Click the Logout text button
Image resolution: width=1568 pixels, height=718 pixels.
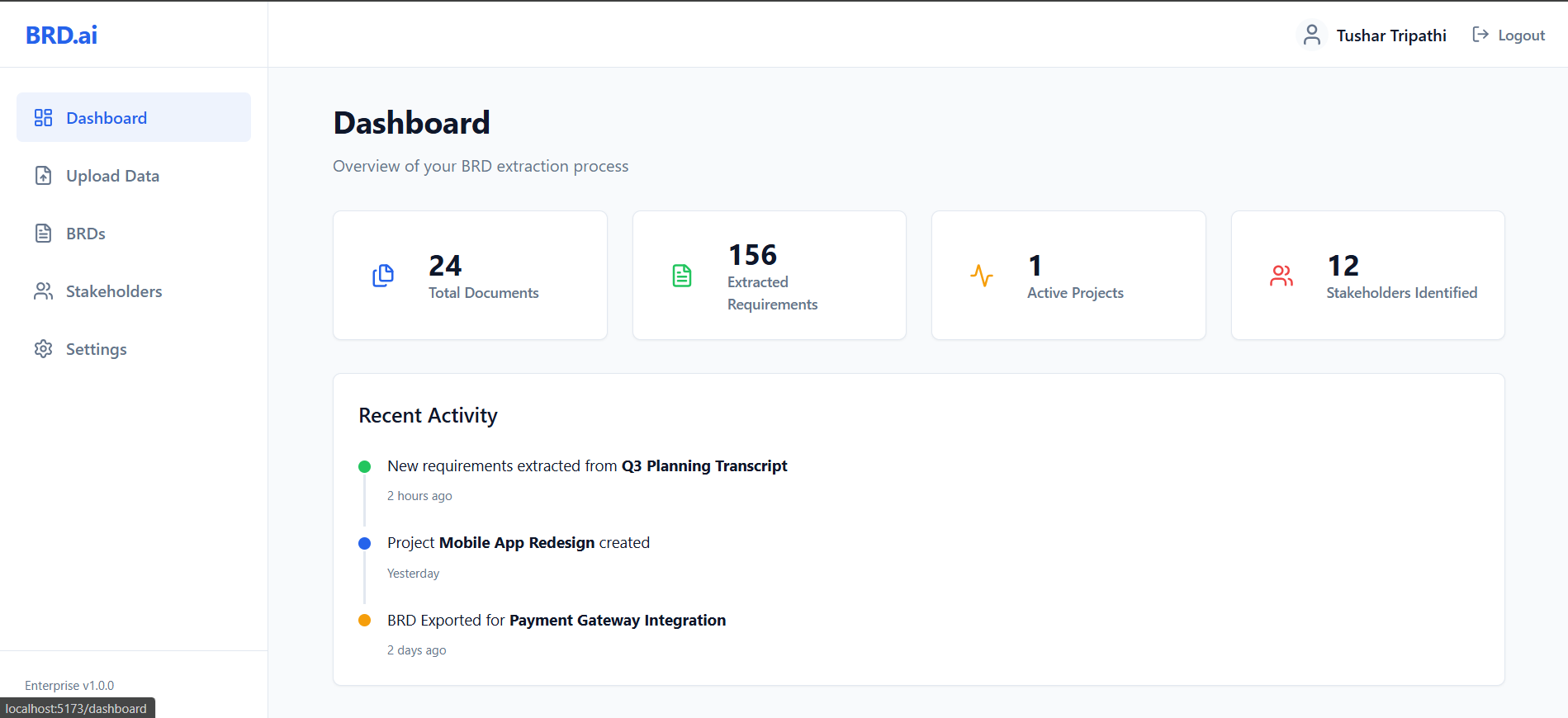tap(1521, 35)
